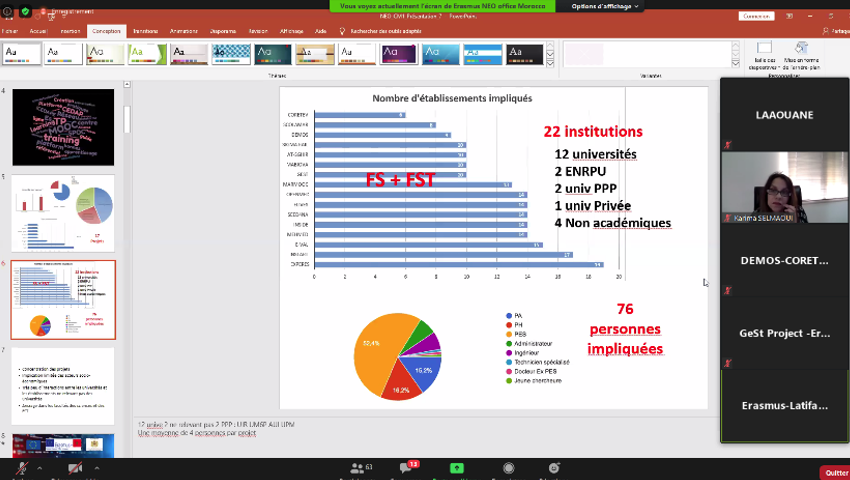Screen dimensions: 850x480
Task: Open the Participants panel showing 63
Action: (x=358, y=468)
